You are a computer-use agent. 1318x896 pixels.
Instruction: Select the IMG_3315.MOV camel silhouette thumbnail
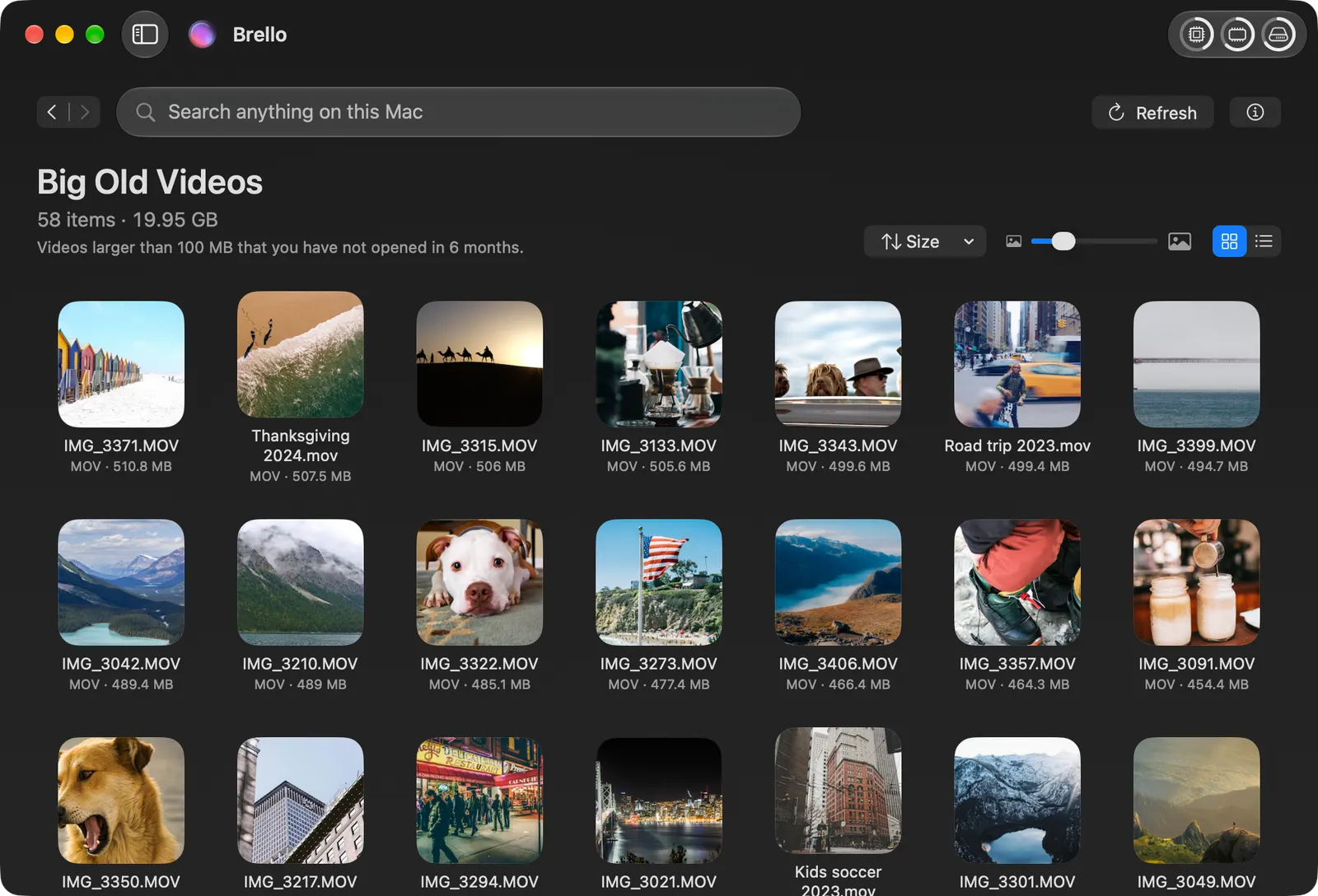[x=479, y=364]
